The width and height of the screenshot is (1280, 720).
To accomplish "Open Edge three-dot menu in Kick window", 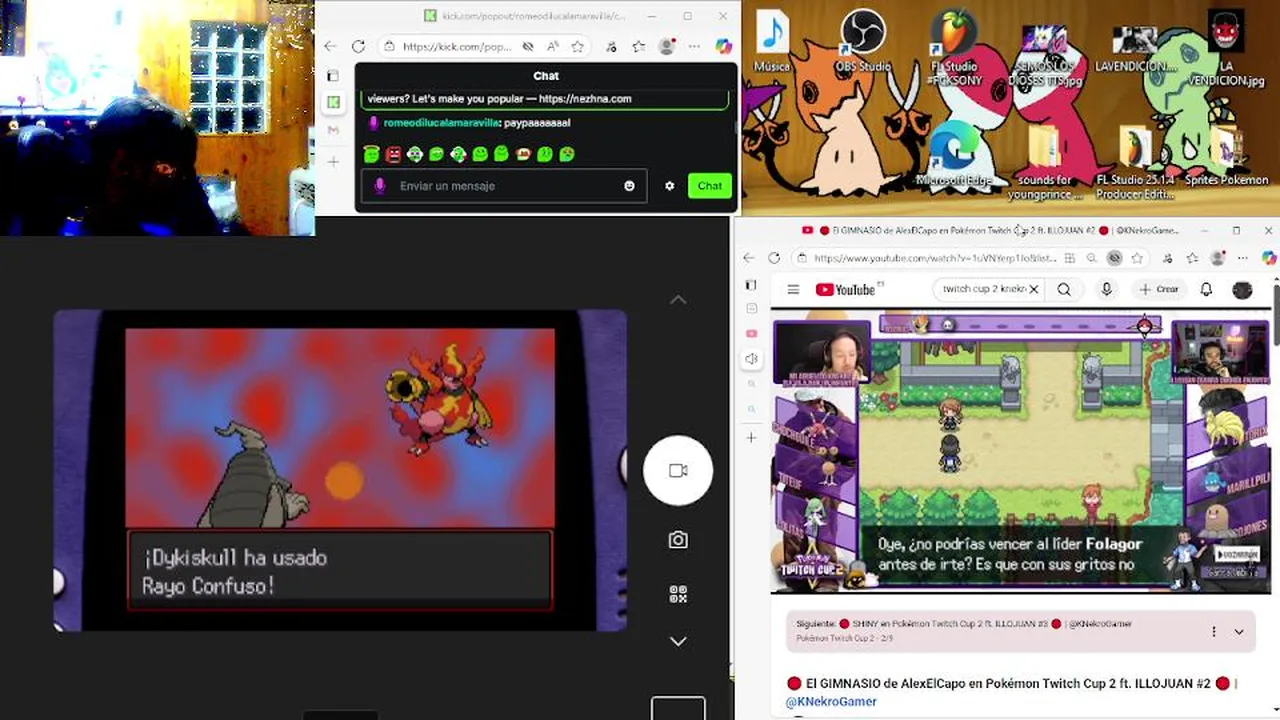I will 694,46.
